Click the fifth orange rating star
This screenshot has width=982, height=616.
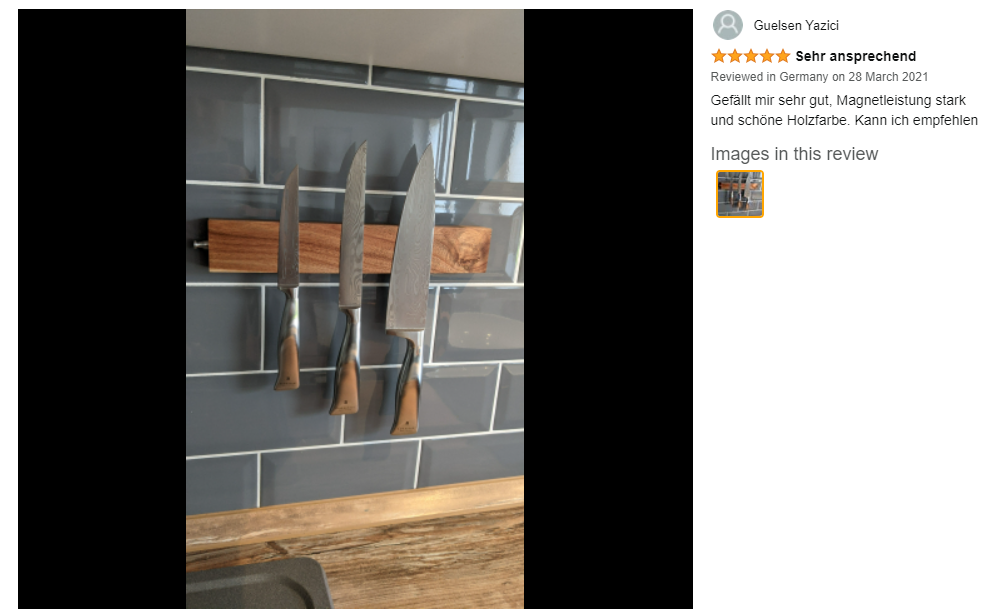click(x=783, y=56)
